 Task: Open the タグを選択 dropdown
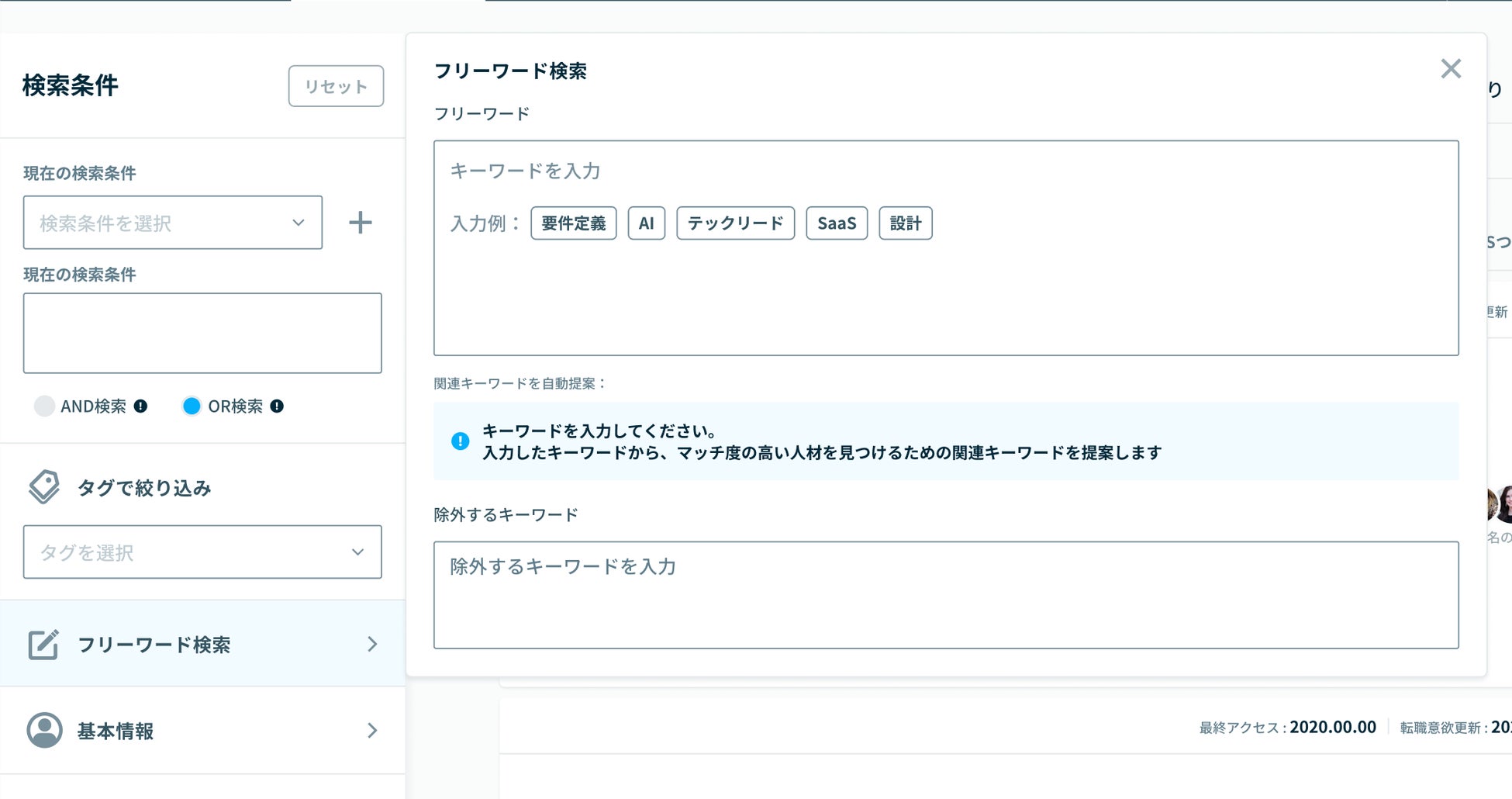click(x=202, y=552)
